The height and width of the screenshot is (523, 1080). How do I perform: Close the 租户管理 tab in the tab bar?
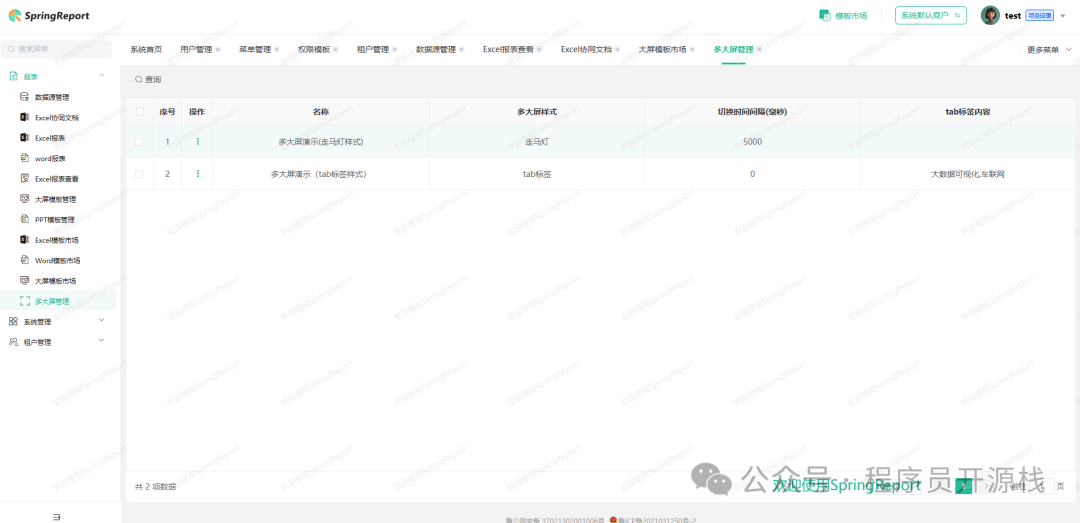coord(395,50)
